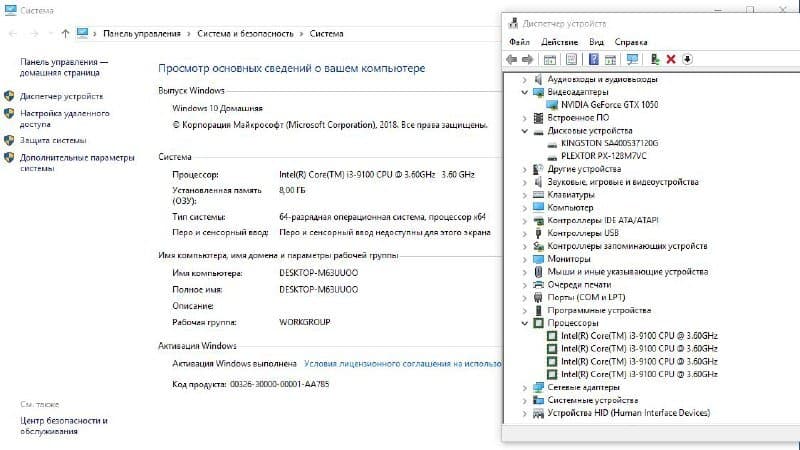Click the up arrow in System window navigation
This screenshot has width=800, height=450.
pyautogui.click(x=65, y=33)
